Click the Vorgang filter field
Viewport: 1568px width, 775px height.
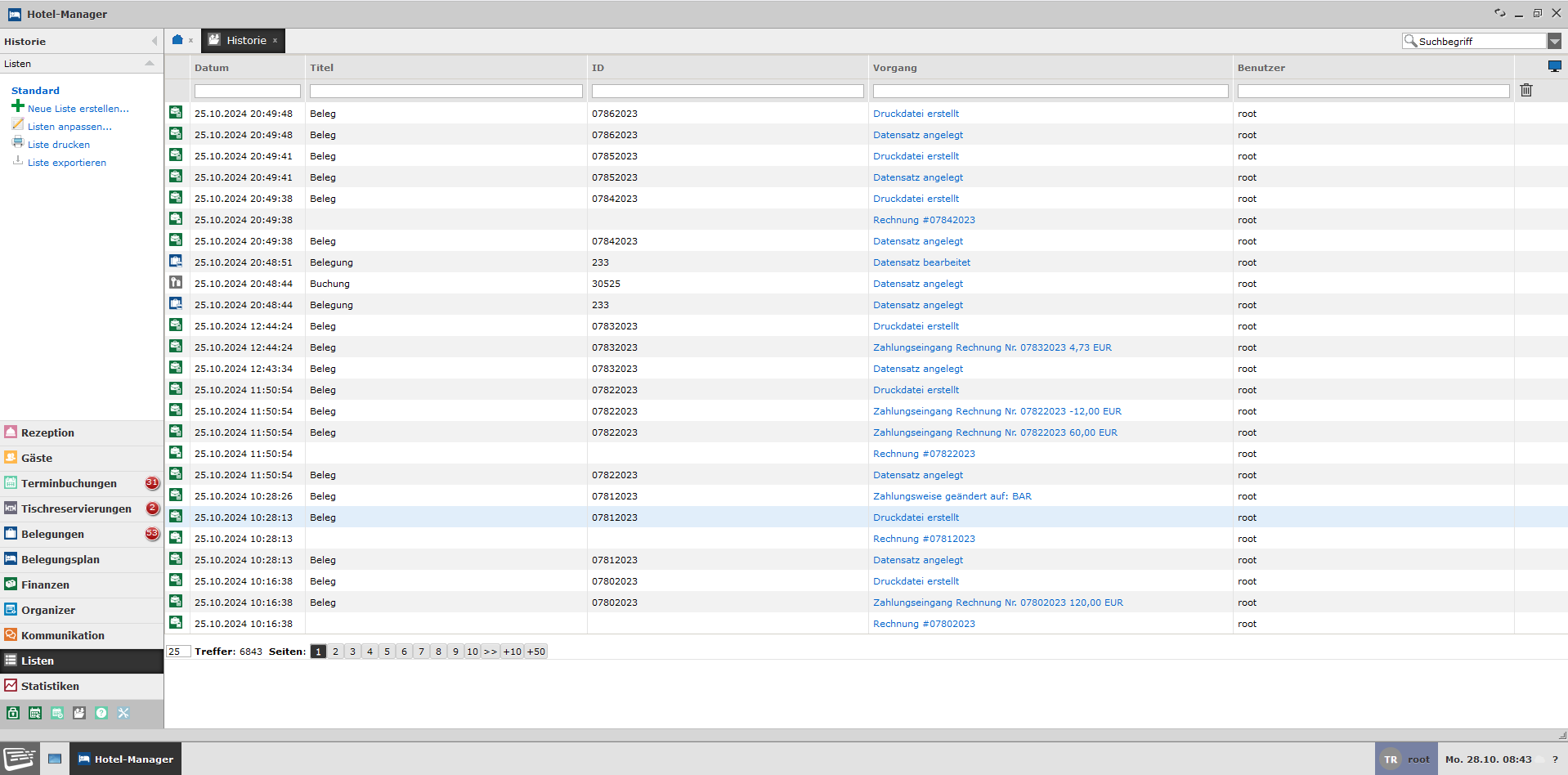coord(1051,92)
